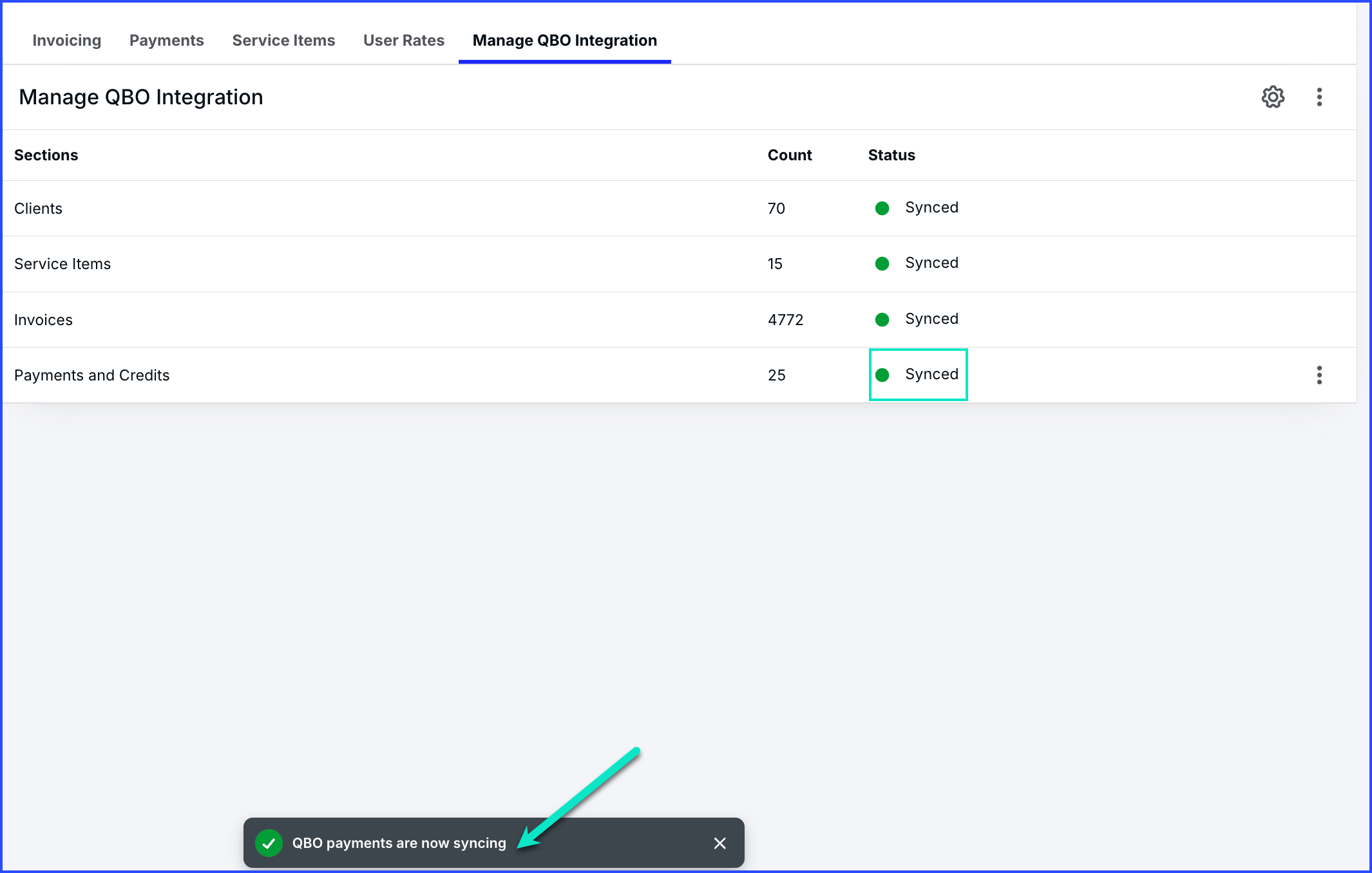Open the page header three-dot menu
This screenshot has height=873, width=1372.
pos(1319,97)
